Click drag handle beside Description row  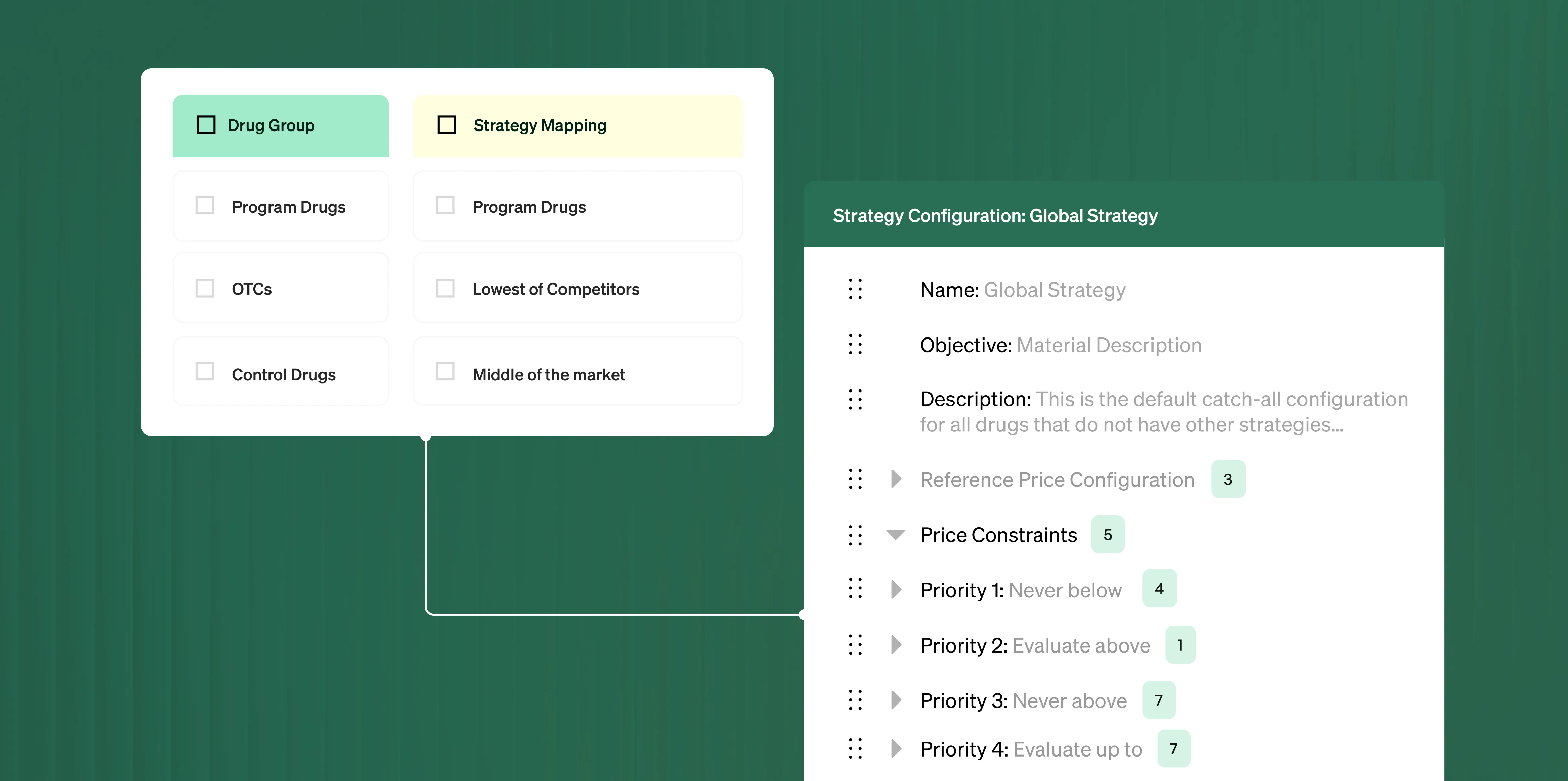coord(855,400)
